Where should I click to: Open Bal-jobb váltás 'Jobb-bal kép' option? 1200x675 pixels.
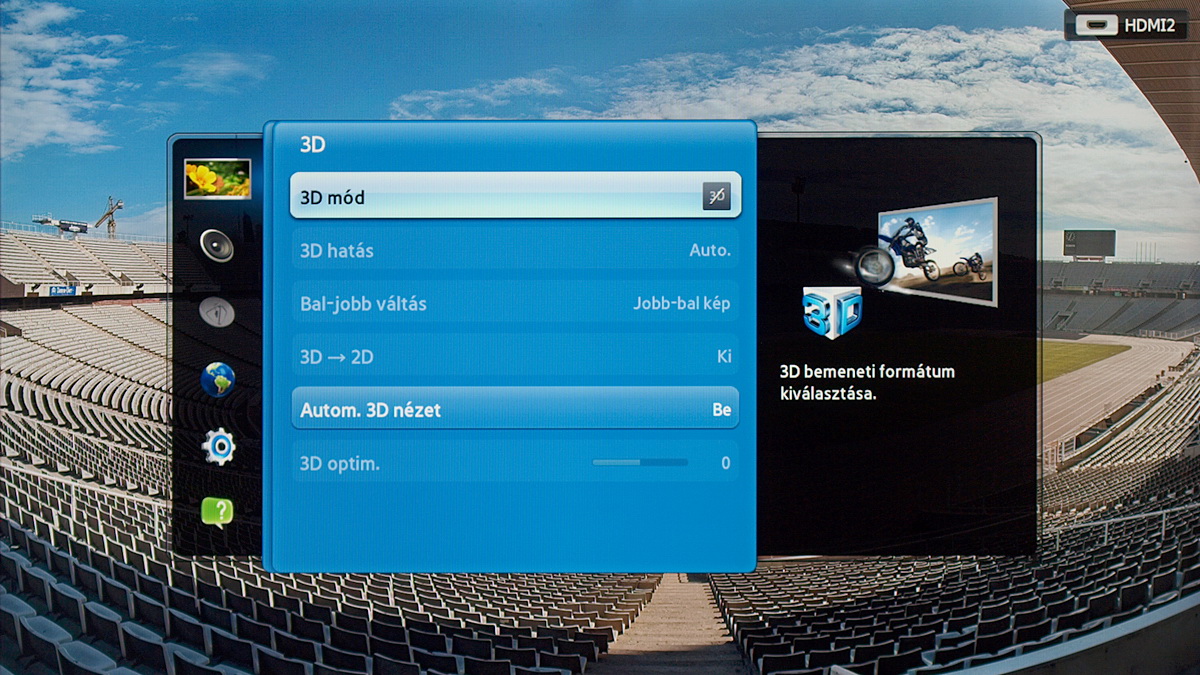[x=681, y=304]
